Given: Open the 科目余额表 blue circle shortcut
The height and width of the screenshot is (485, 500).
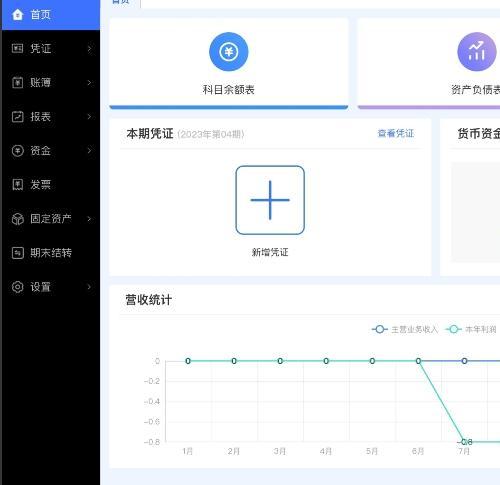Looking at the screenshot, I should click(229, 52).
